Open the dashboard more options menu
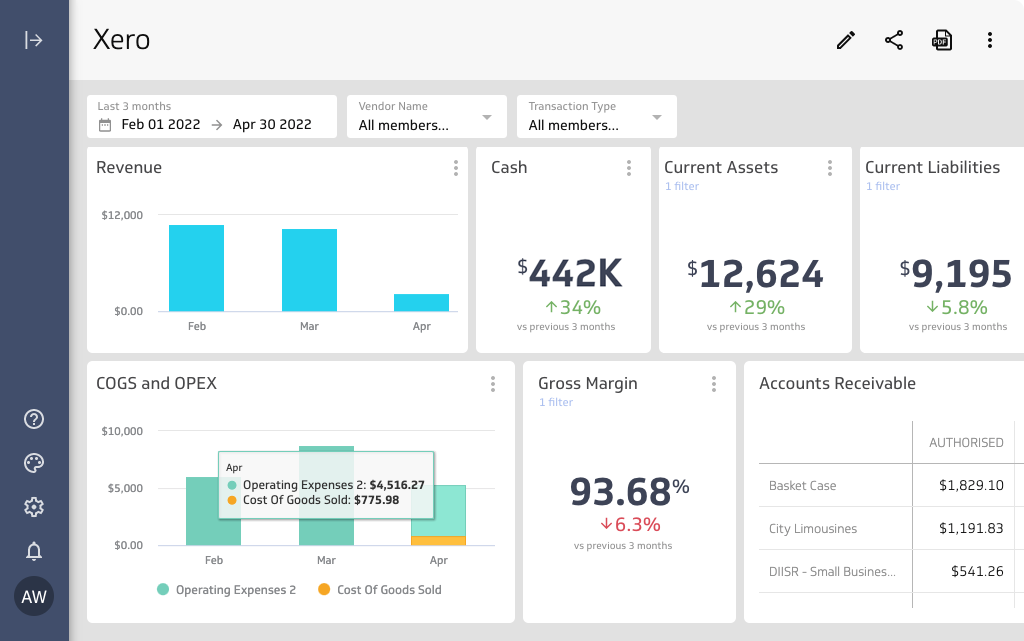1024x641 pixels. click(x=990, y=40)
